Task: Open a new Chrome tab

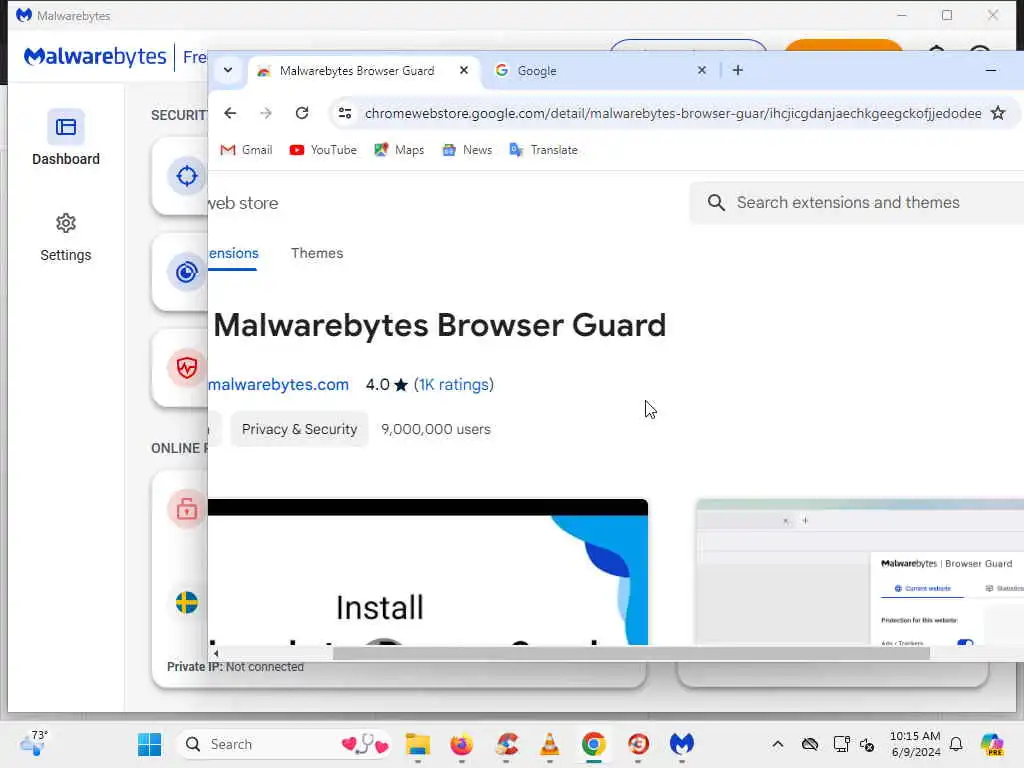Action: click(x=737, y=70)
